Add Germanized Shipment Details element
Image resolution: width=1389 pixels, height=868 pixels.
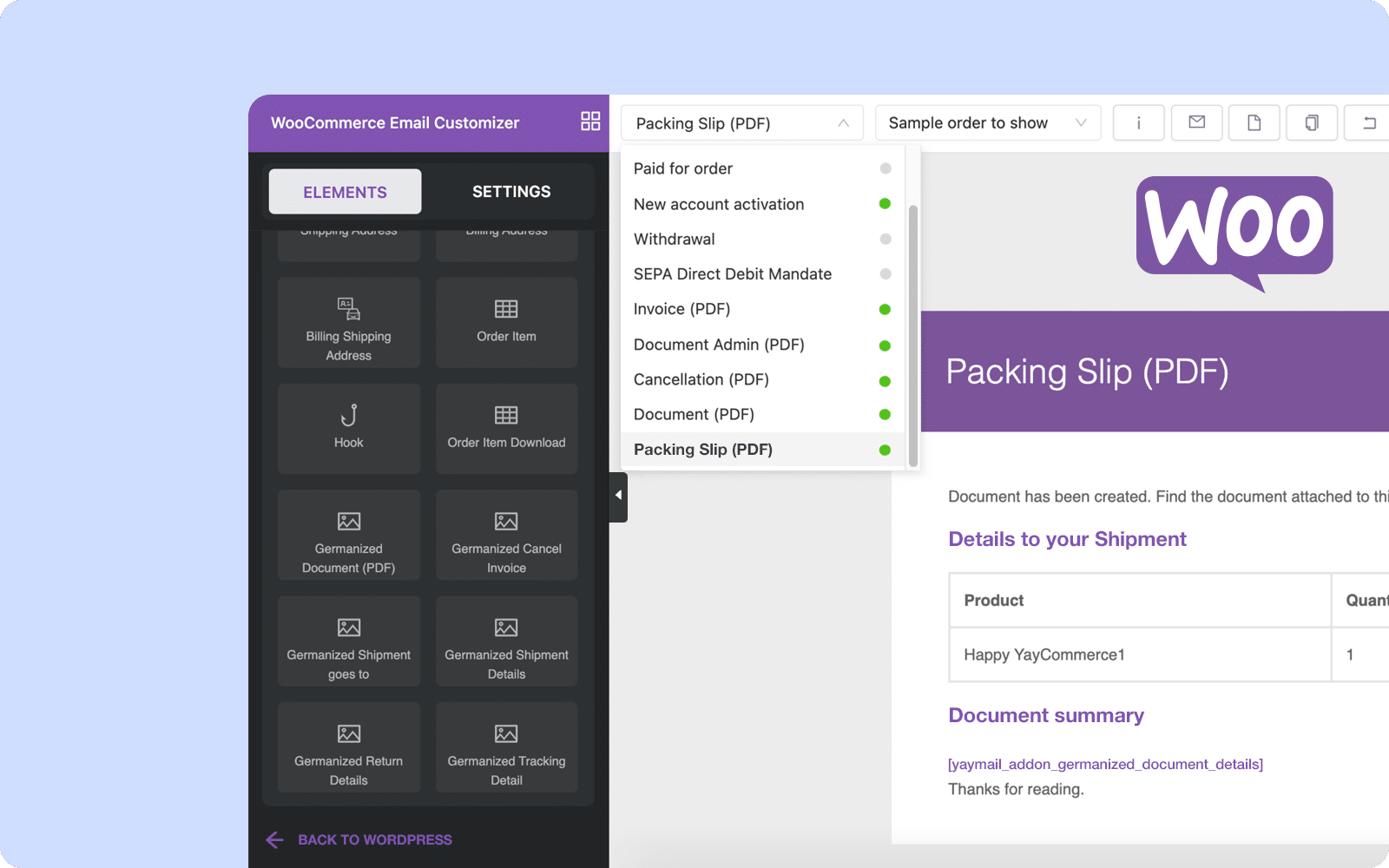[506, 641]
